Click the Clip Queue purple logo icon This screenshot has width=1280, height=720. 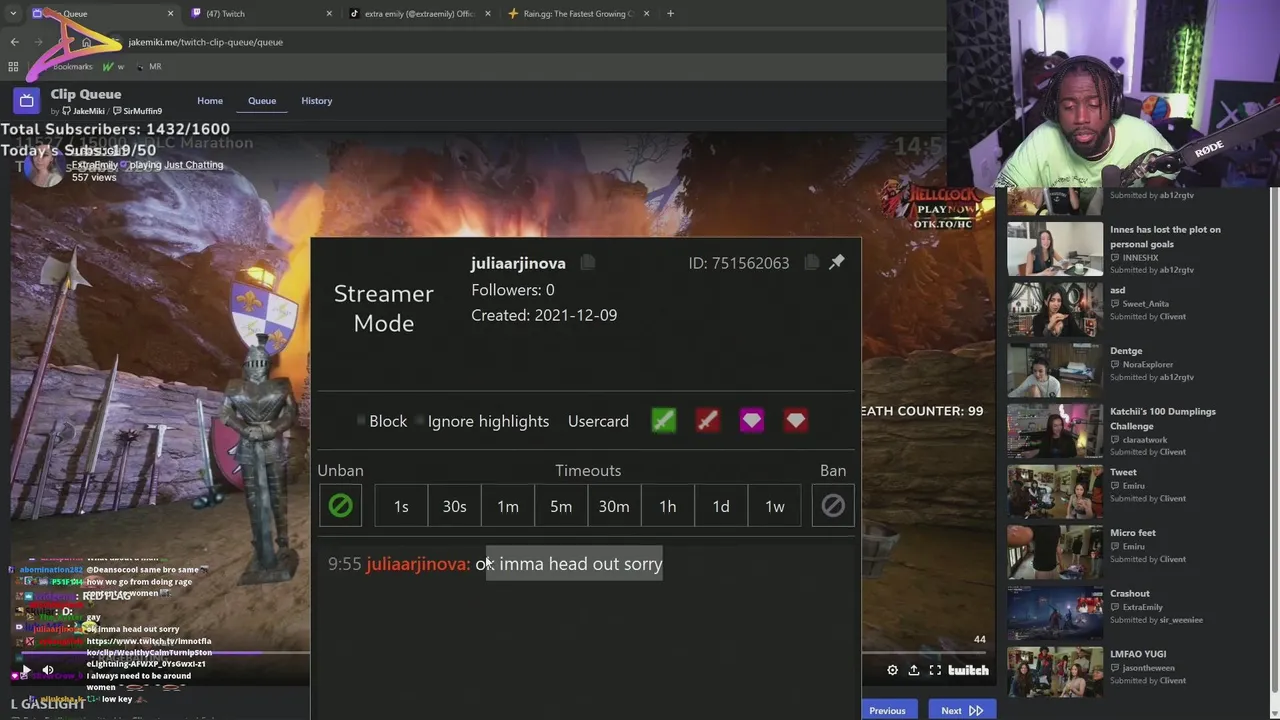[27, 101]
